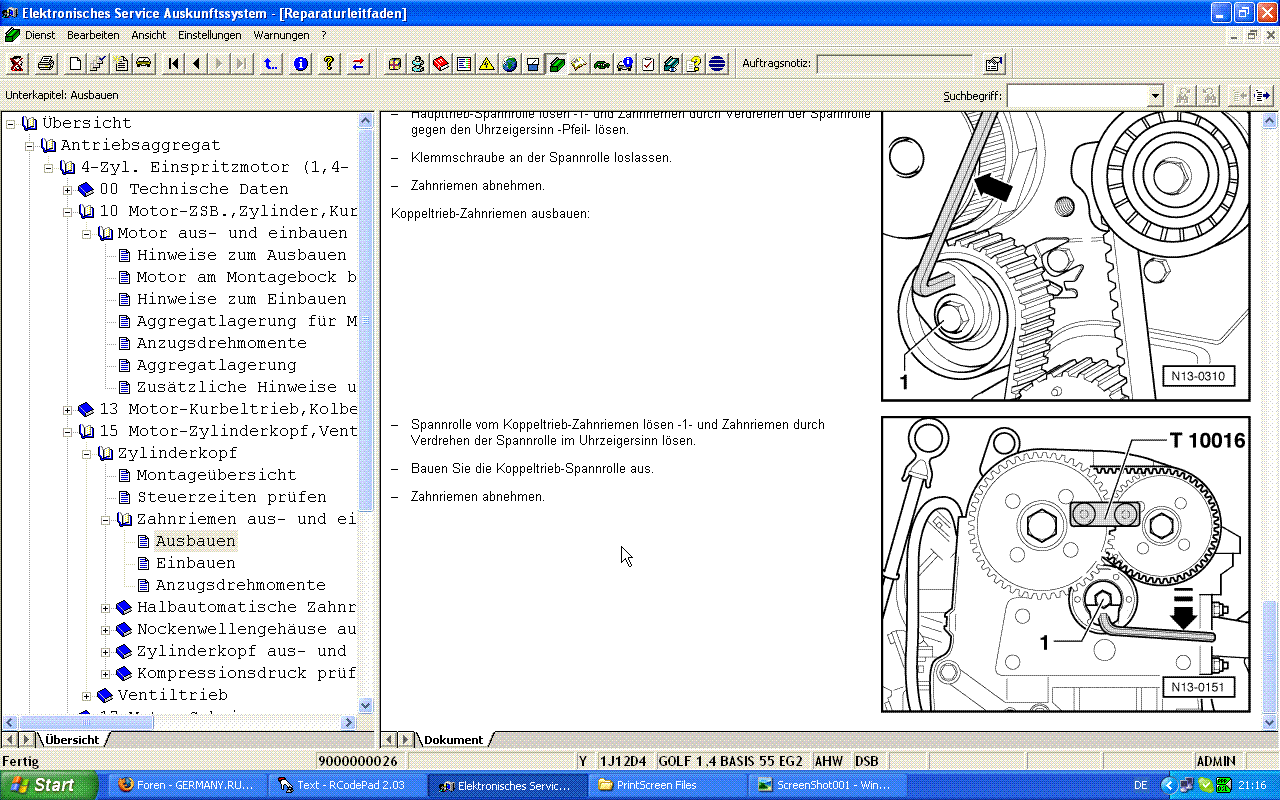
Task: Expand the '00 Technische Daten' node
Action: 68,189
